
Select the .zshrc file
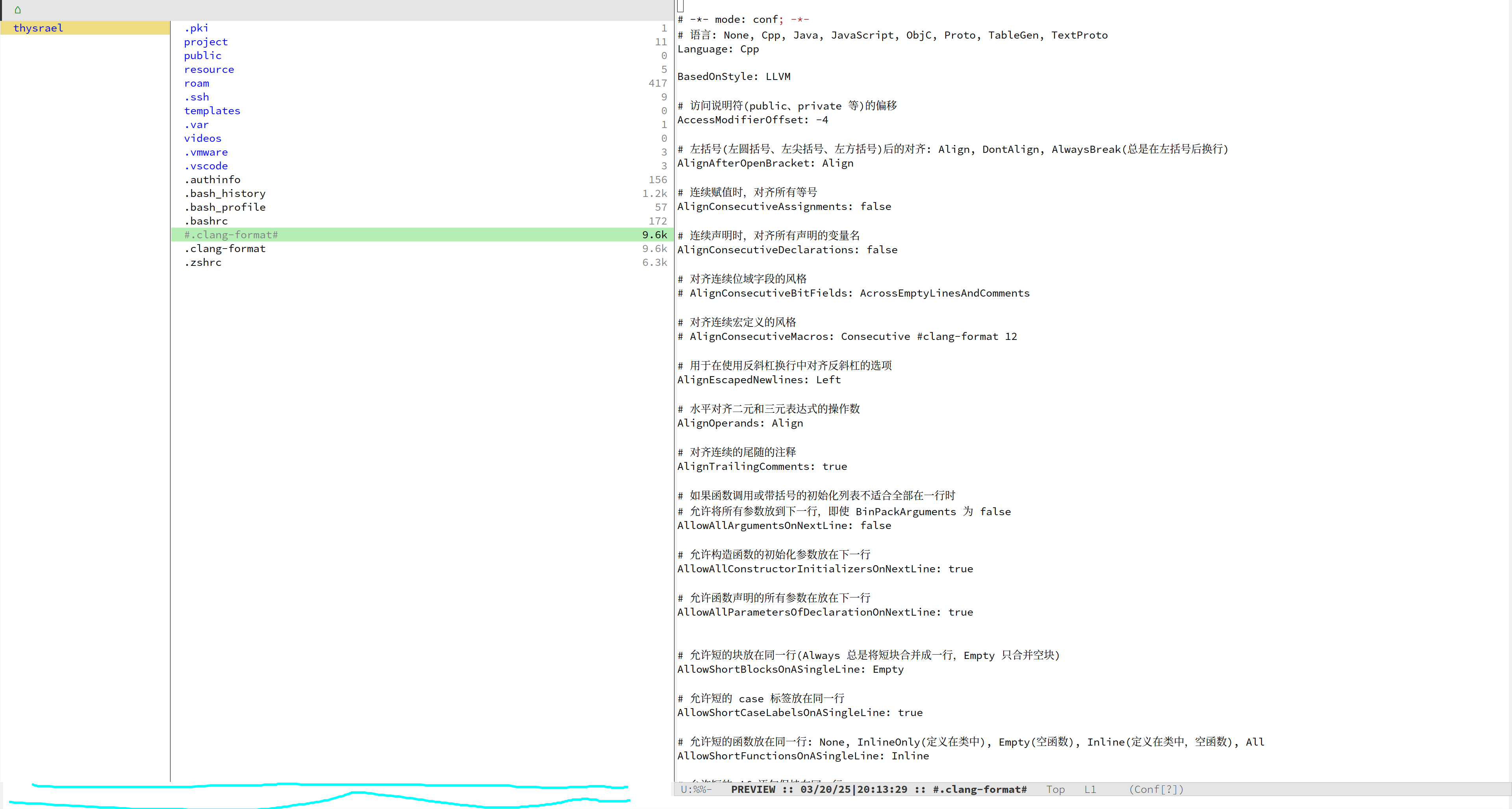pyautogui.click(x=202, y=262)
